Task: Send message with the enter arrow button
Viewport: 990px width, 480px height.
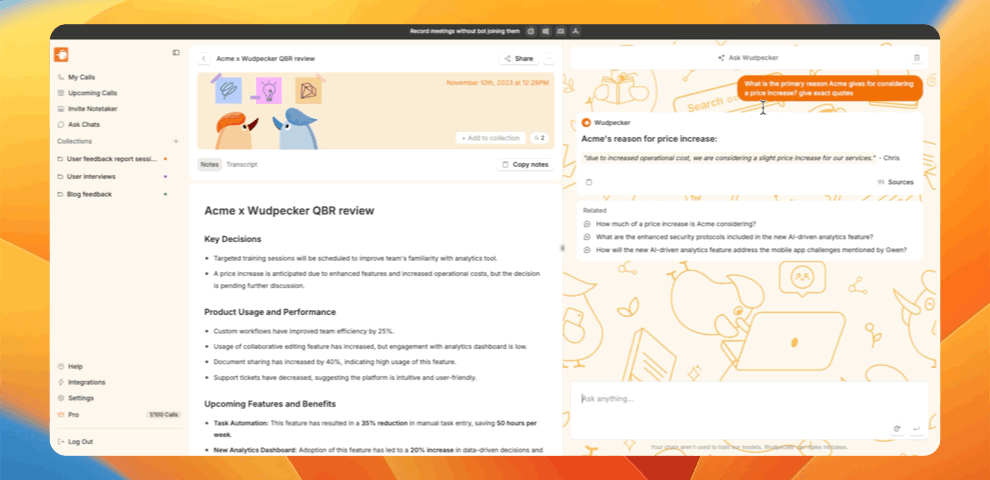Action: click(x=915, y=429)
